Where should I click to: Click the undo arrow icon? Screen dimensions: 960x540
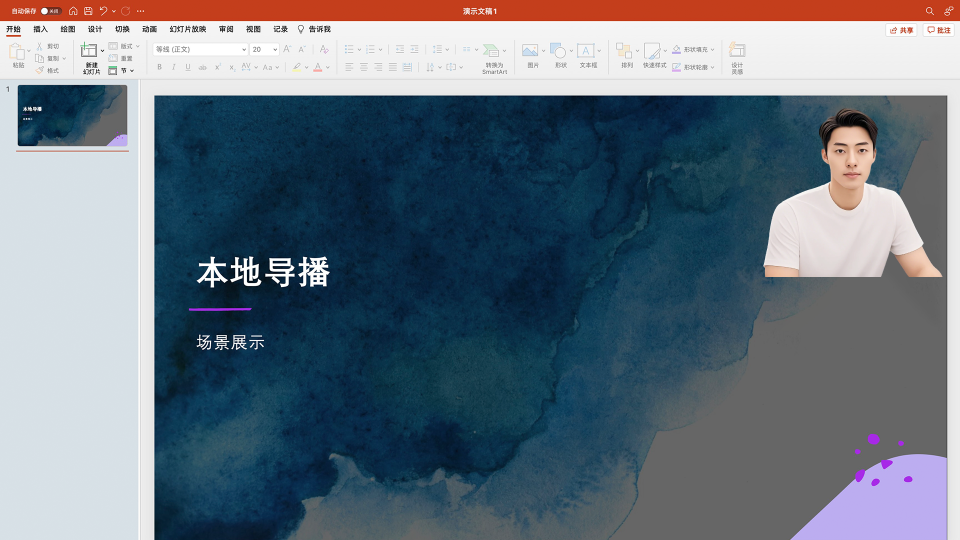coord(103,11)
